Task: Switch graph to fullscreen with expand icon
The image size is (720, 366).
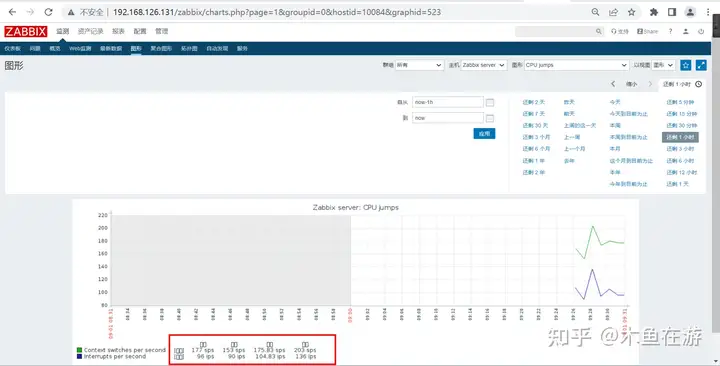Action: [701, 65]
